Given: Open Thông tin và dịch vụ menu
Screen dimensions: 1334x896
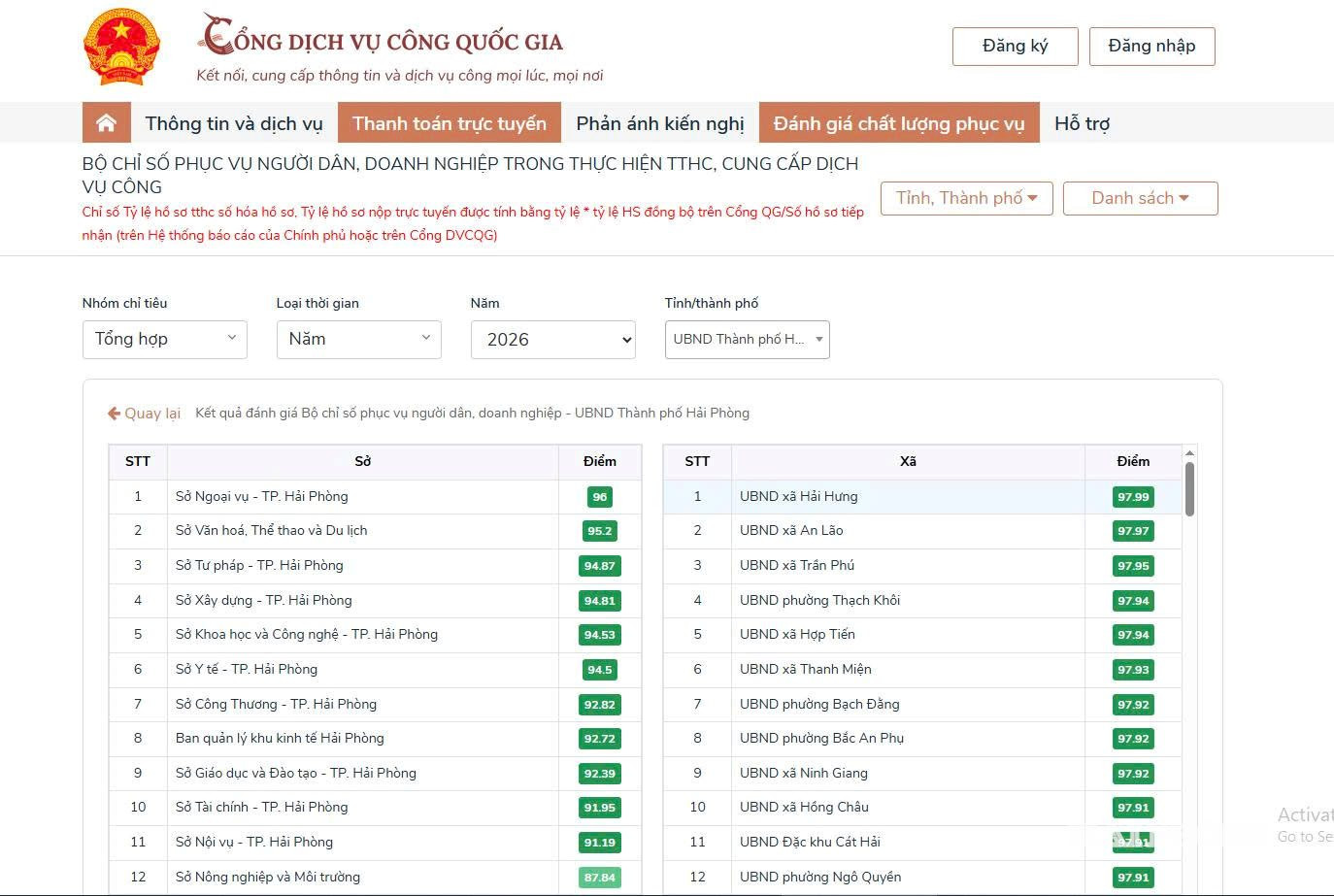Looking at the screenshot, I should tap(234, 123).
